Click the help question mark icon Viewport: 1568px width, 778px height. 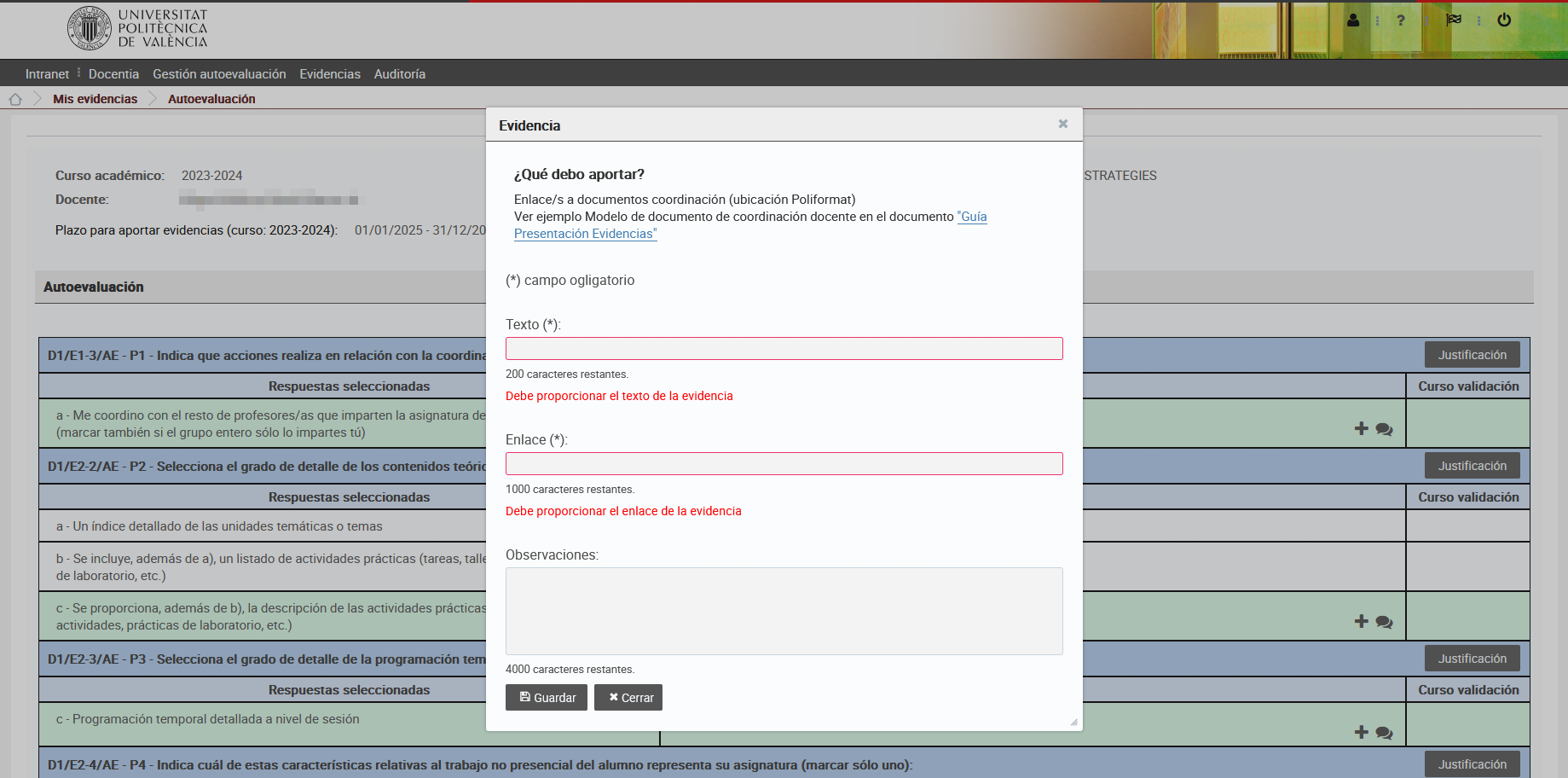click(1401, 20)
